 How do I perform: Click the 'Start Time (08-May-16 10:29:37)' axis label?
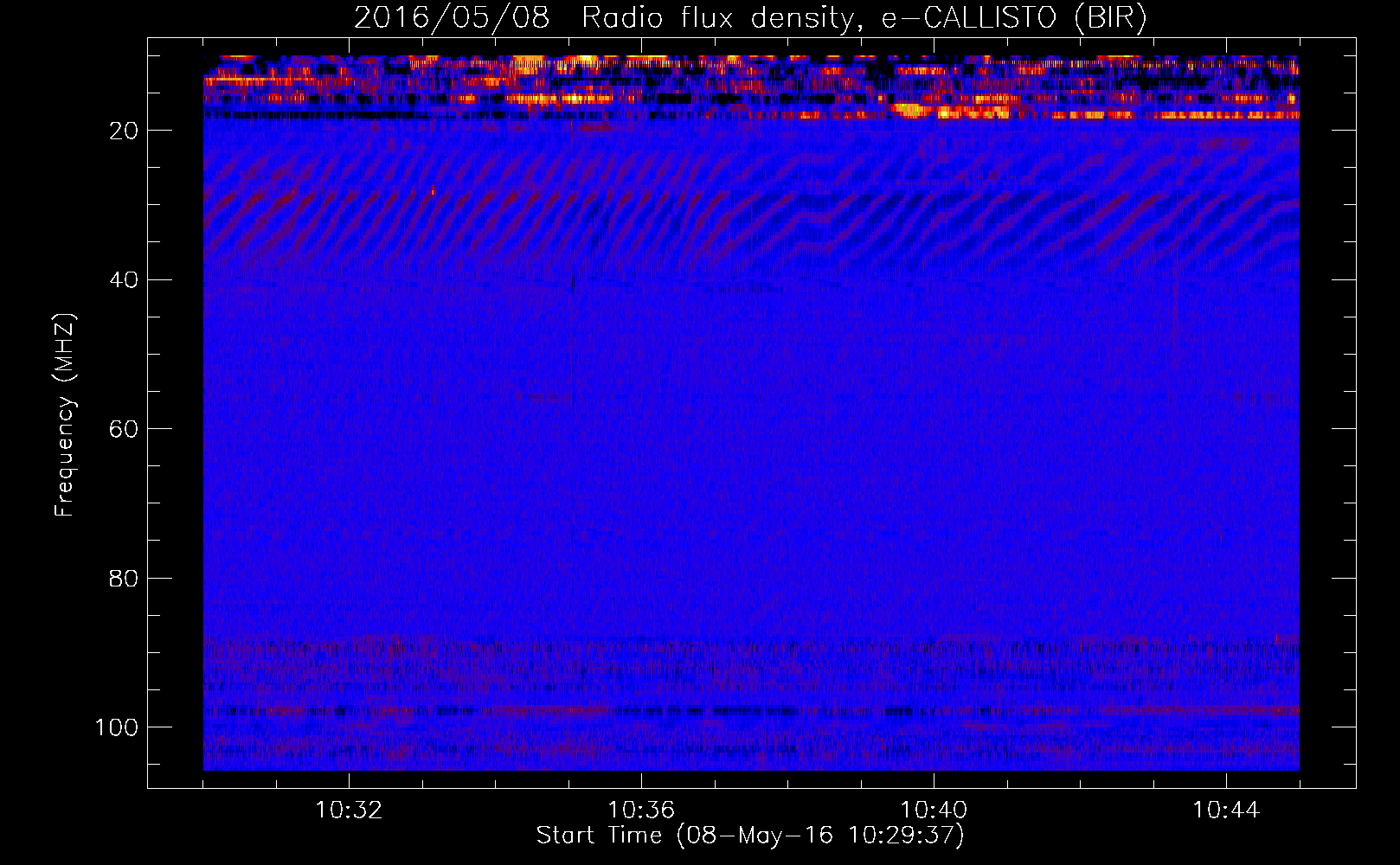coord(750,836)
